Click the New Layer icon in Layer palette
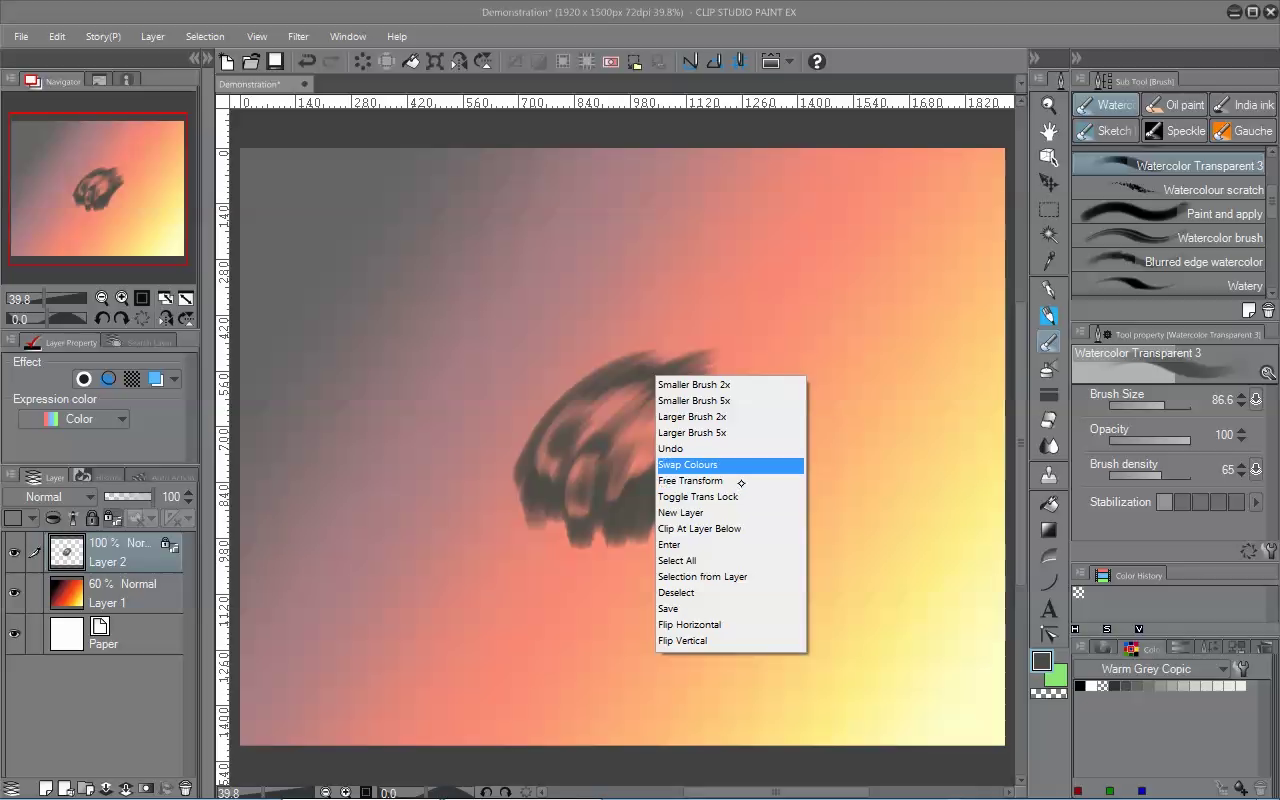The image size is (1280, 800). [x=45, y=788]
